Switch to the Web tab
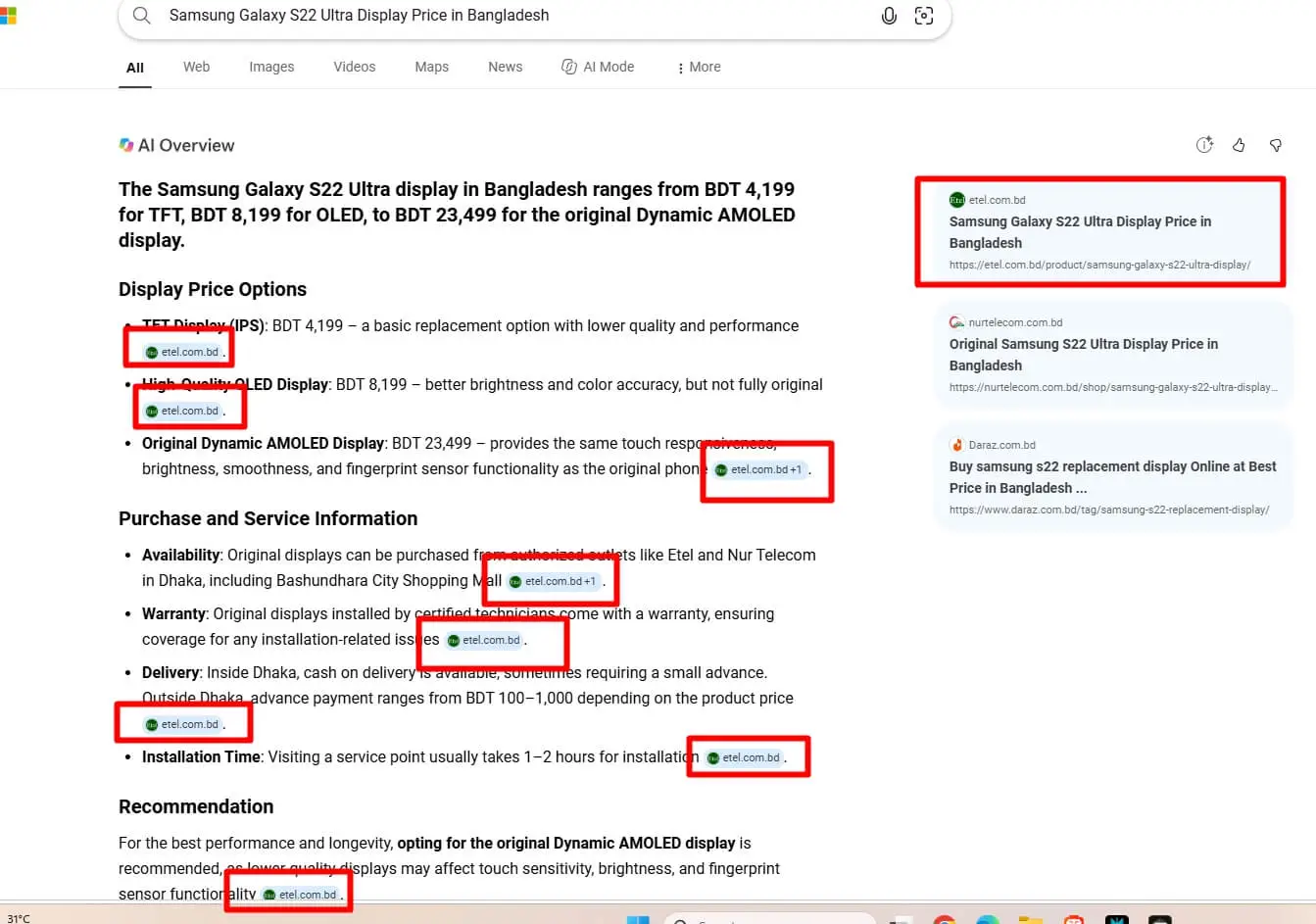1316x924 pixels. 196,67
